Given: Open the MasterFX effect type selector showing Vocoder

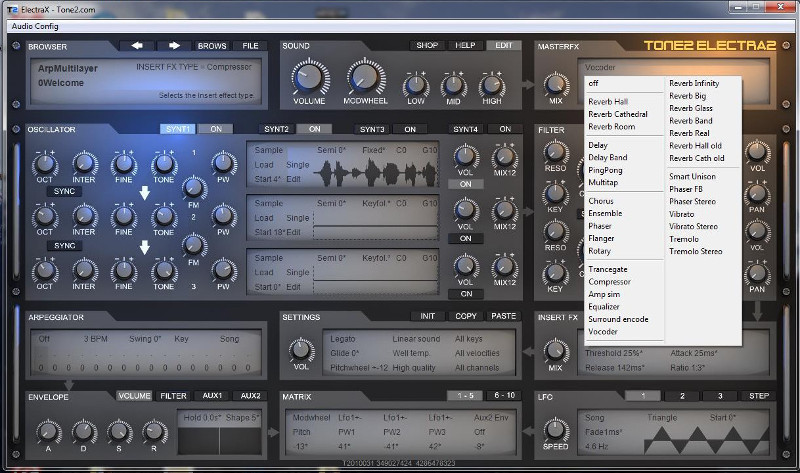Looking at the screenshot, I should [600, 67].
